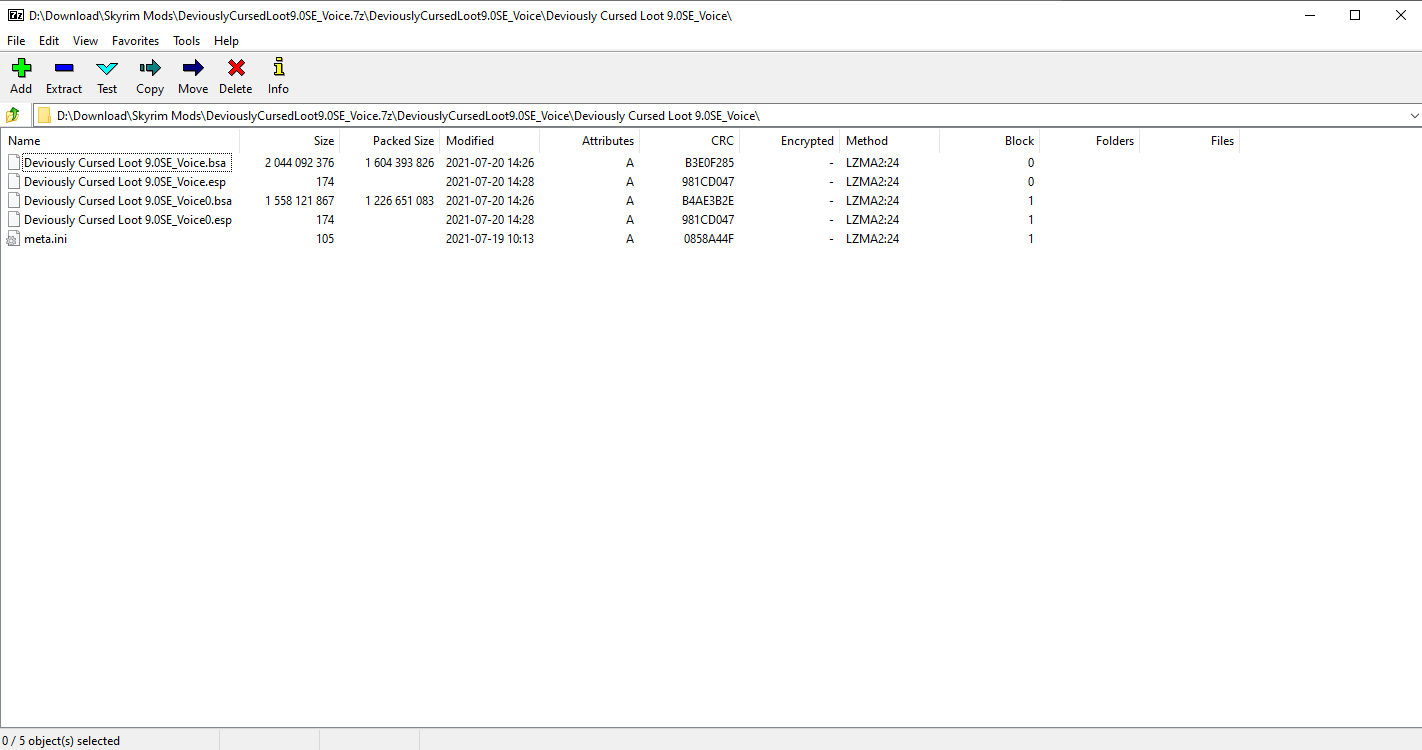Click status bar selected objects text
1422x750 pixels.
(61, 741)
